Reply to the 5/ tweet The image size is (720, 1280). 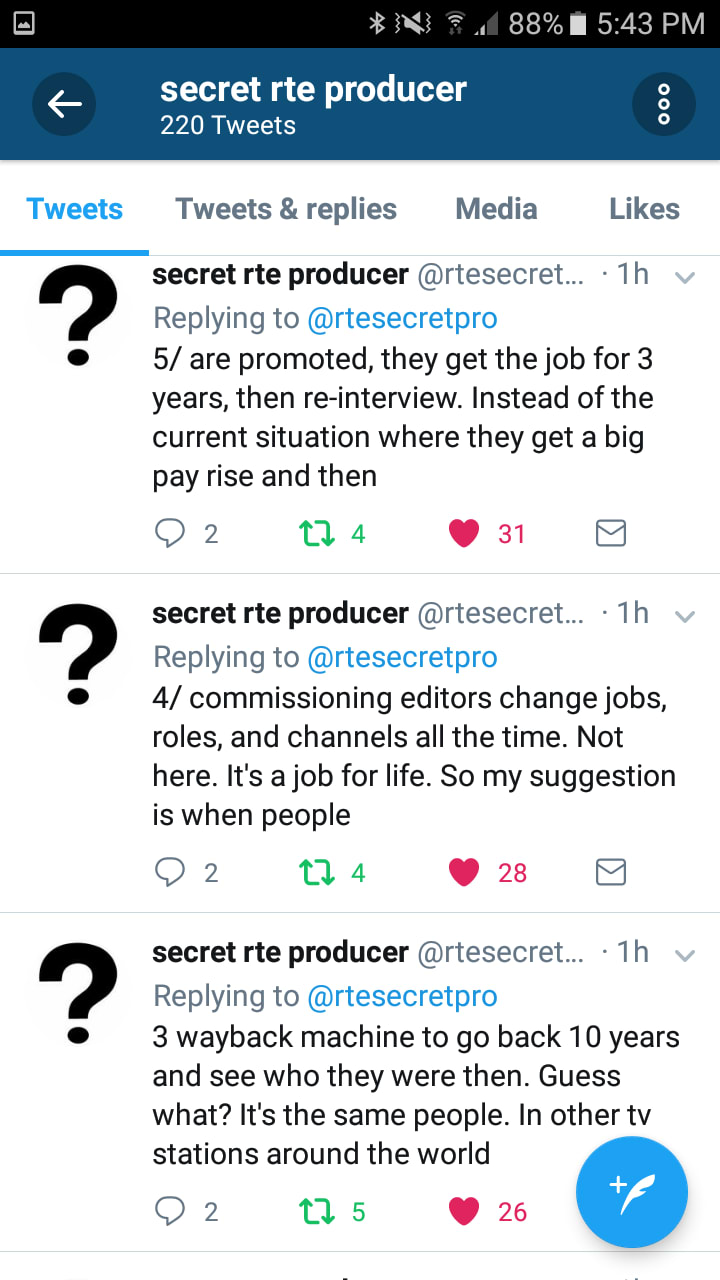(171, 534)
